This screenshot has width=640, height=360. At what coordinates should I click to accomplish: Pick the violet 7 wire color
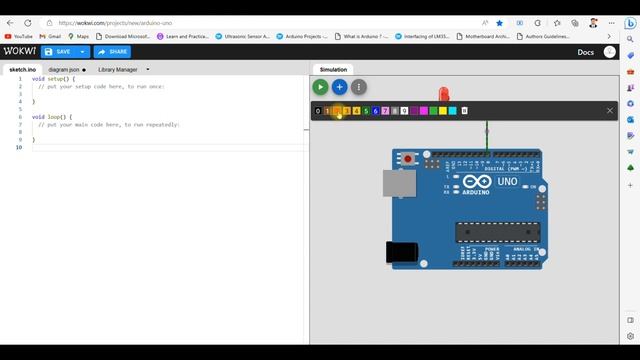point(385,111)
